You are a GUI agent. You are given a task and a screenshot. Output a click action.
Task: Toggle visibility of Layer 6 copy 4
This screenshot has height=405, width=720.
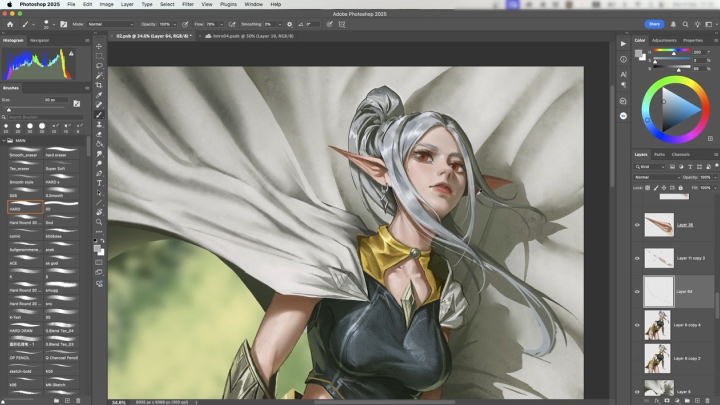pyautogui.click(x=638, y=325)
